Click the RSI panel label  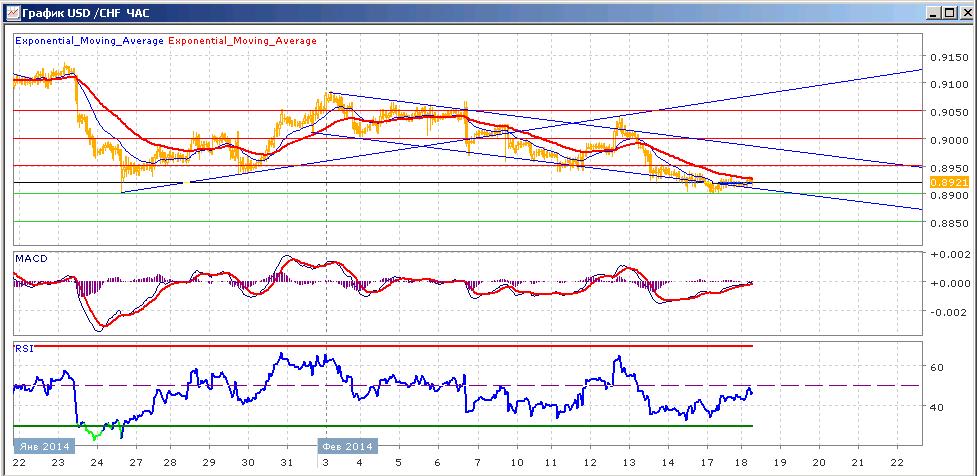[x=24, y=348]
